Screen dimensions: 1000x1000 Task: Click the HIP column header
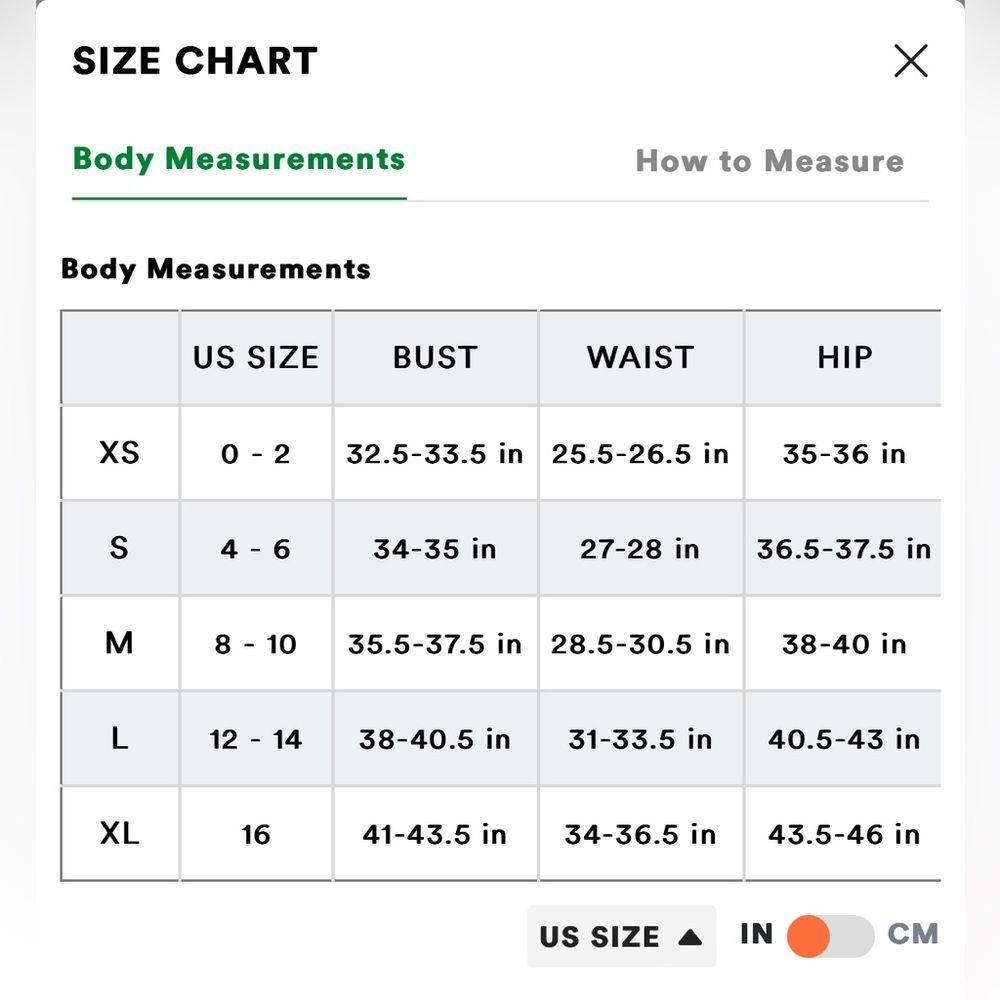pyautogui.click(x=845, y=357)
